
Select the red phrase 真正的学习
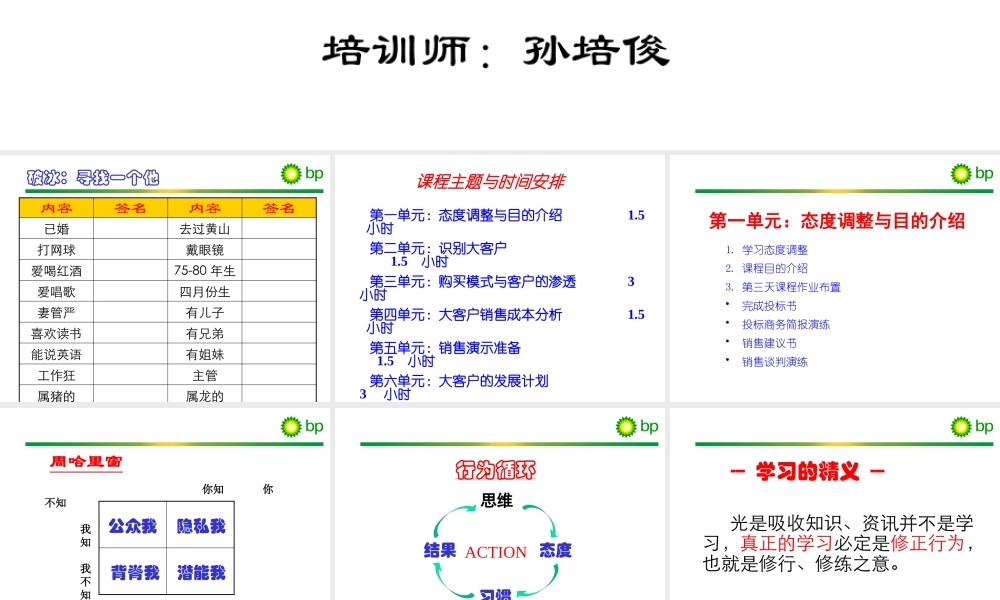coord(786,543)
